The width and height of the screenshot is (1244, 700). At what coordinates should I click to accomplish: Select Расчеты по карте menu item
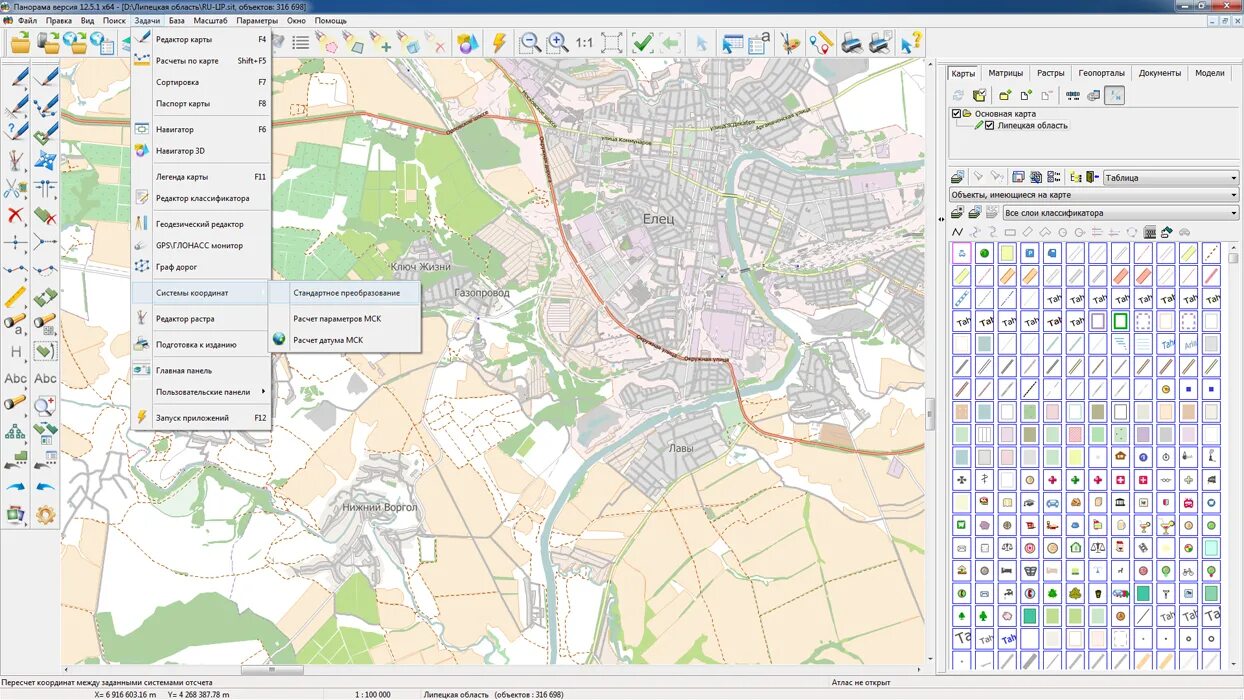coord(201,61)
